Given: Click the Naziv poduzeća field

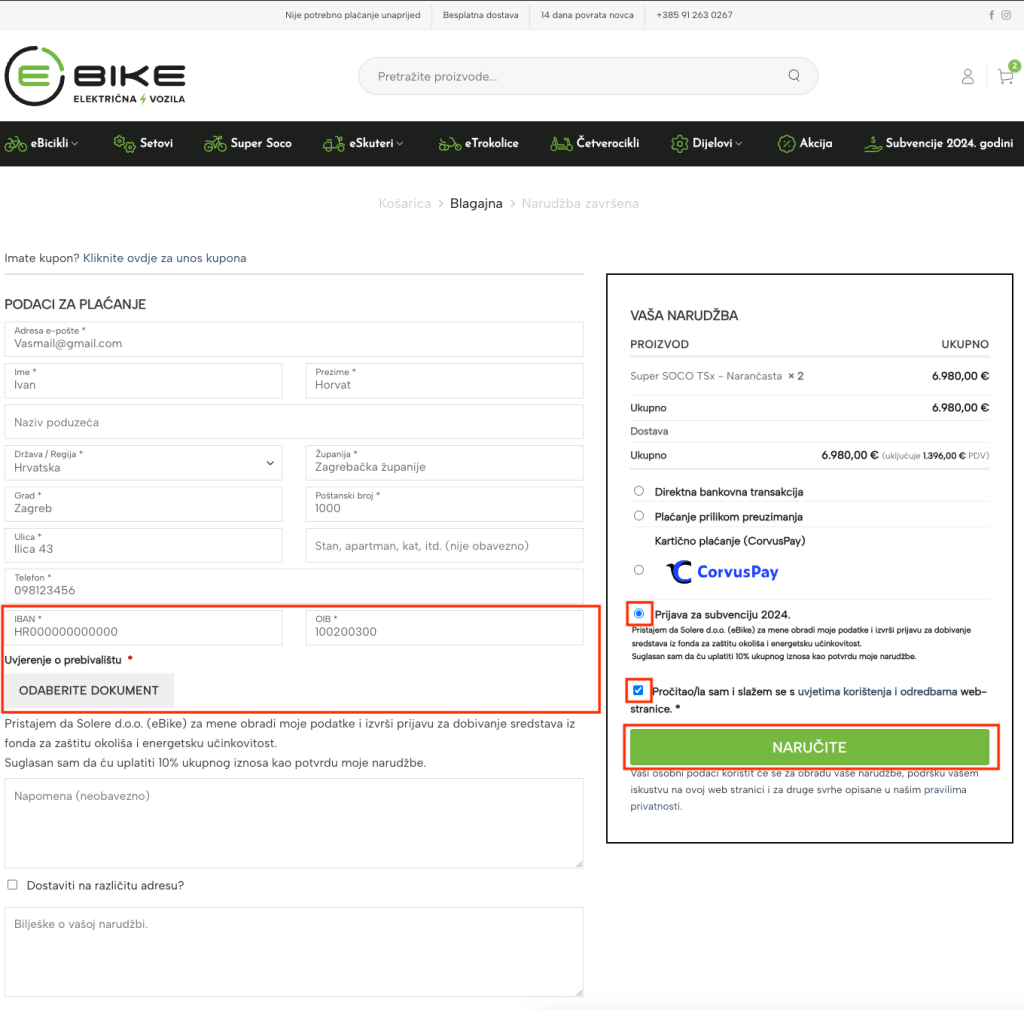Looking at the screenshot, I should click(x=294, y=422).
